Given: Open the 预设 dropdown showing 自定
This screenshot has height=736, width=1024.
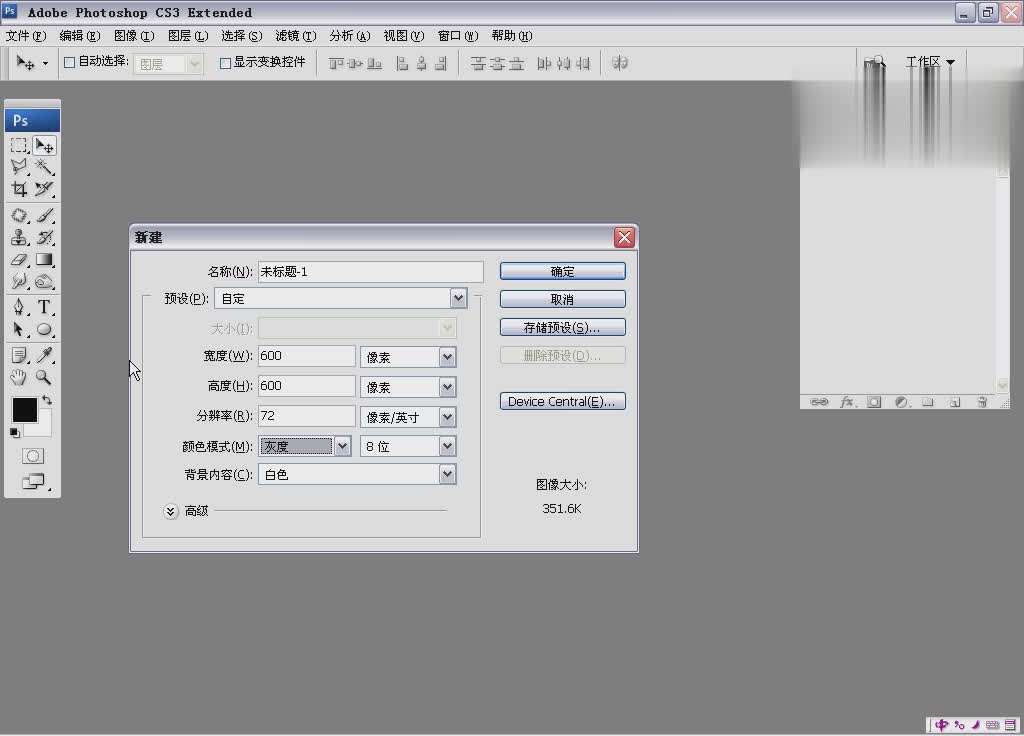Looking at the screenshot, I should 341,298.
